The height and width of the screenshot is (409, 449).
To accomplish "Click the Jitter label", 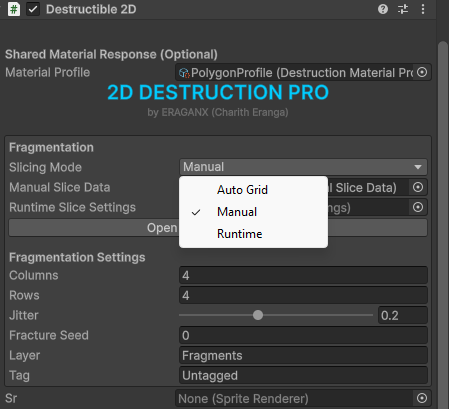I will point(24,315).
